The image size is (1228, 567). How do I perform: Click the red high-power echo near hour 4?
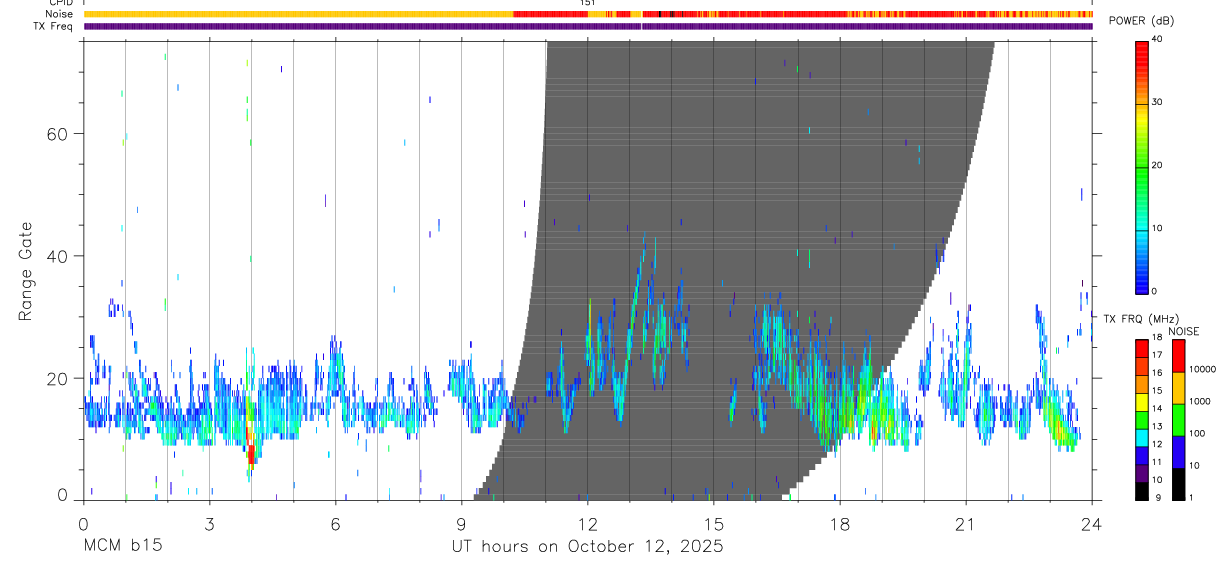click(251, 455)
